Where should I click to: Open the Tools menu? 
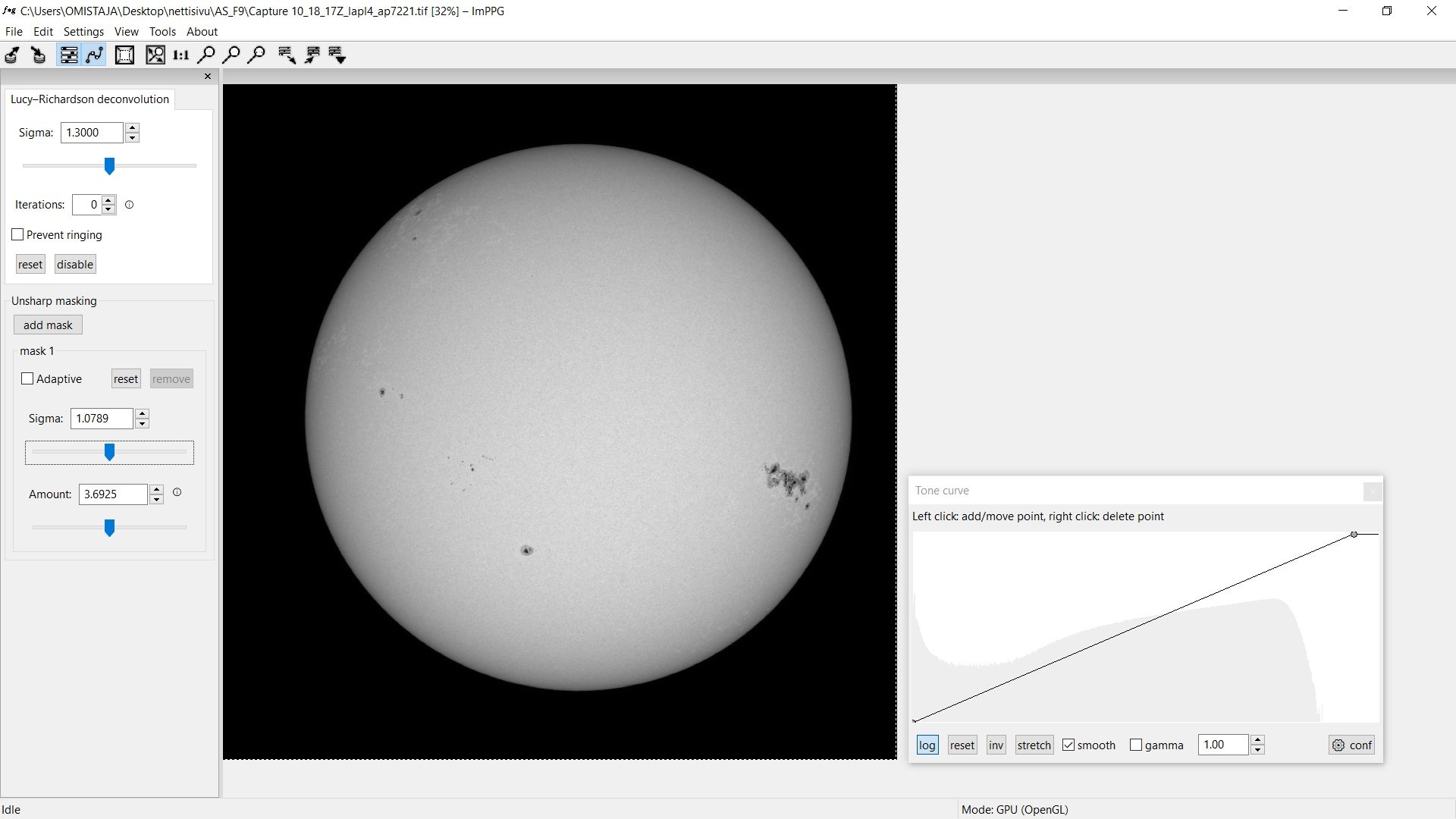pos(162,32)
